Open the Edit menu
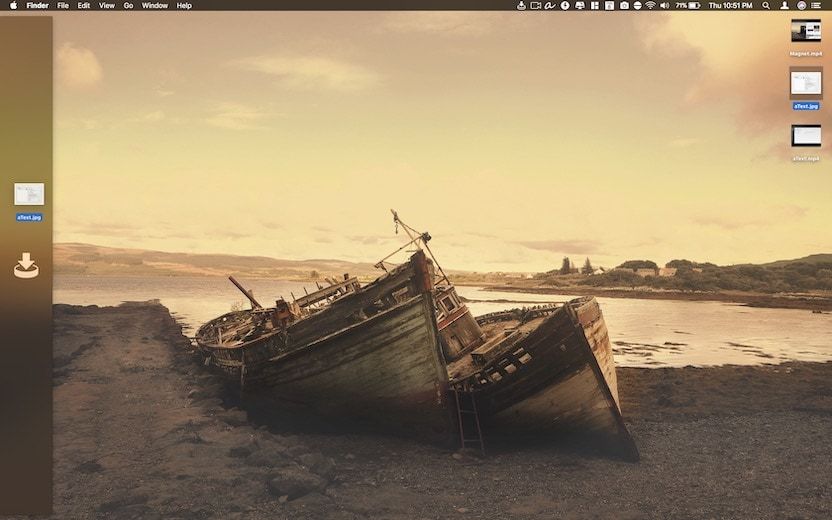The width and height of the screenshot is (832, 520). [84, 5]
